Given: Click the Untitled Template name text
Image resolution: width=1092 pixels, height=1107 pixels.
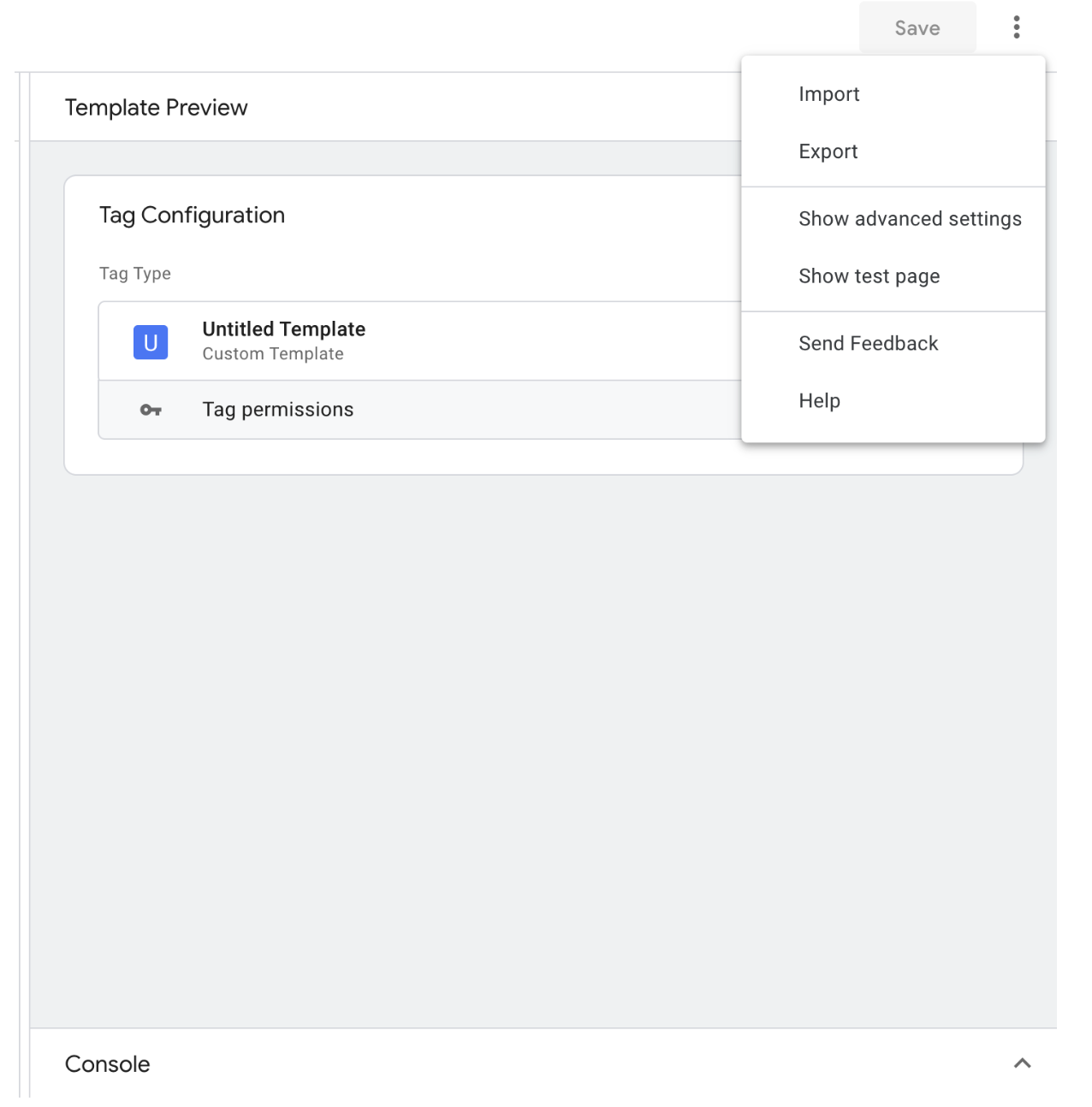Looking at the screenshot, I should coord(283,329).
